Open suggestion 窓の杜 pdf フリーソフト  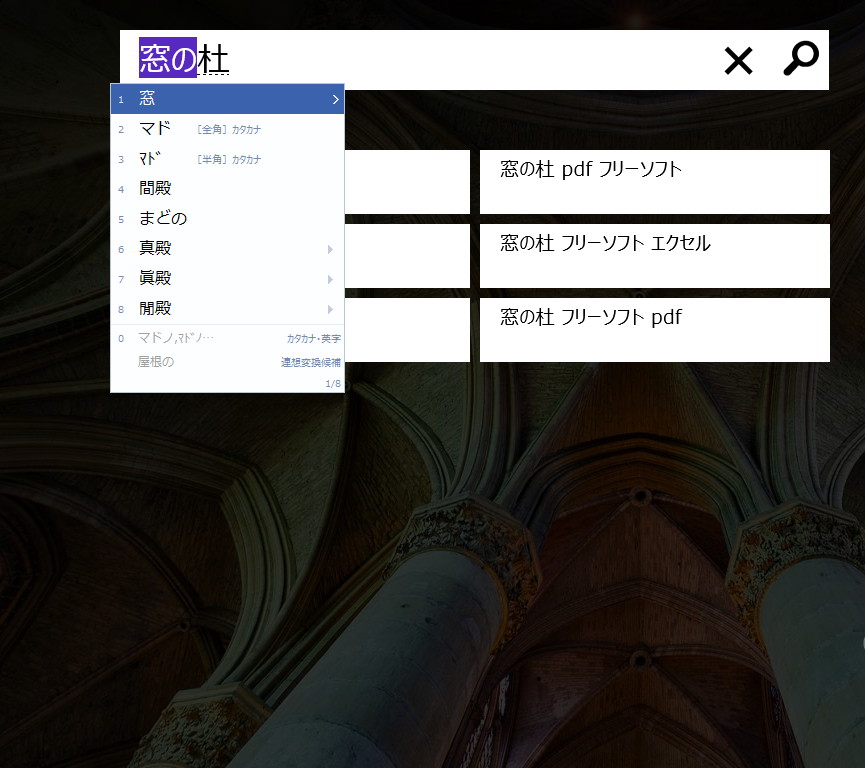[x=654, y=182]
